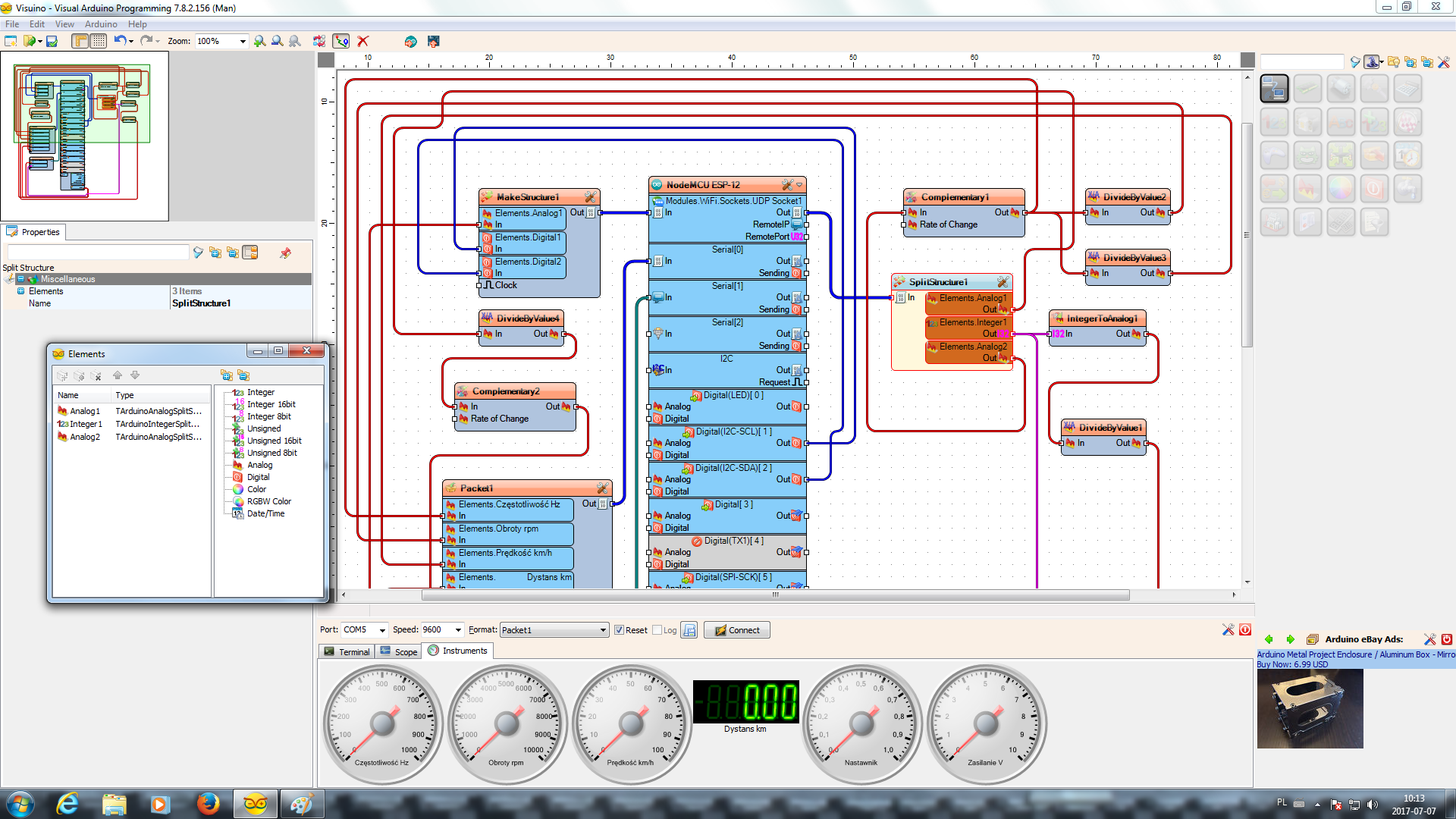Switch to the Terminal tab
This screenshot has height=819, width=1456.
coord(347,651)
